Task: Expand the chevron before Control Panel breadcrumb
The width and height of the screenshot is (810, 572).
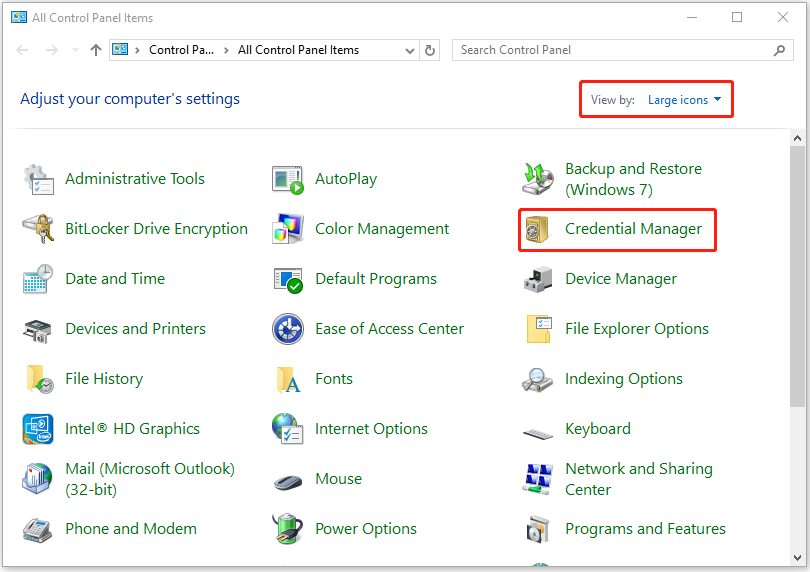Action: pyautogui.click(x=137, y=50)
